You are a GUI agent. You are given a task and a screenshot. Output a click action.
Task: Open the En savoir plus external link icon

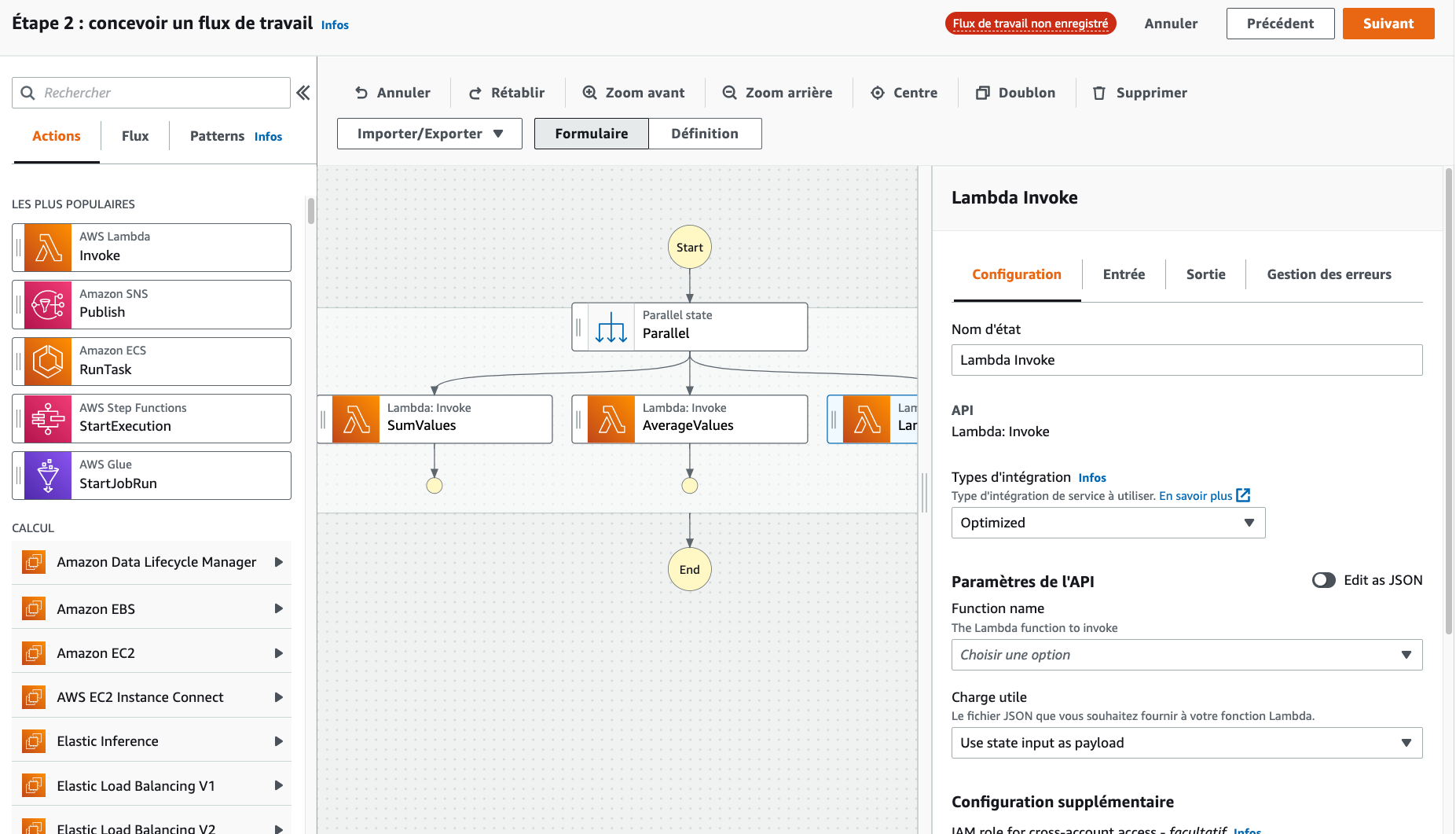(x=1243, y=495)
